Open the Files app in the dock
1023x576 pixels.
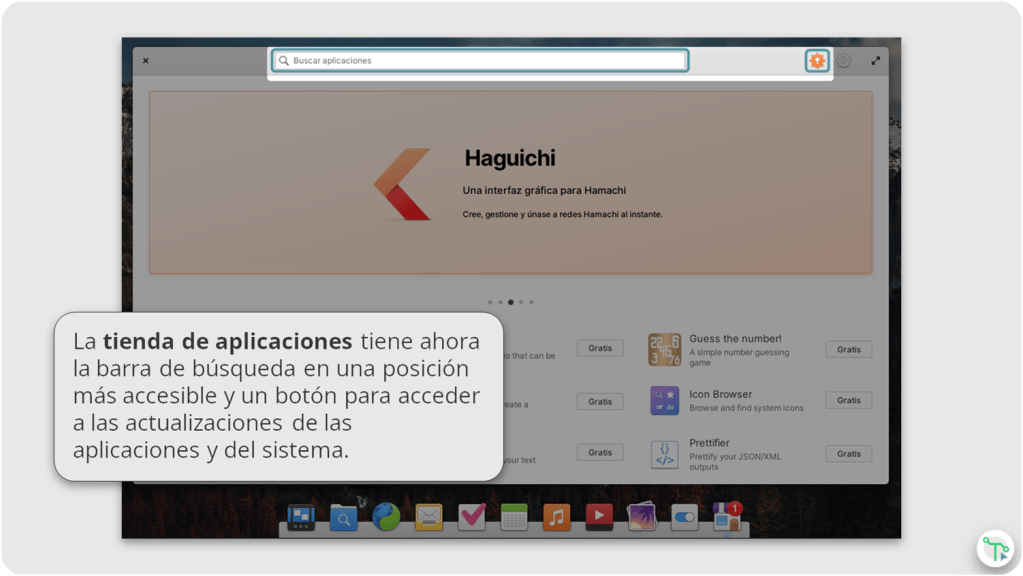(x=343, y=517)
